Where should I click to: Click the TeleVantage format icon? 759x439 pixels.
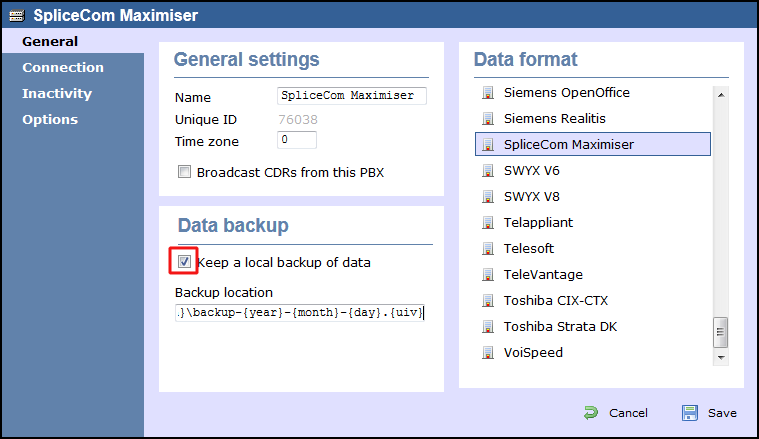pyautogui.click(x=488, y=275)
